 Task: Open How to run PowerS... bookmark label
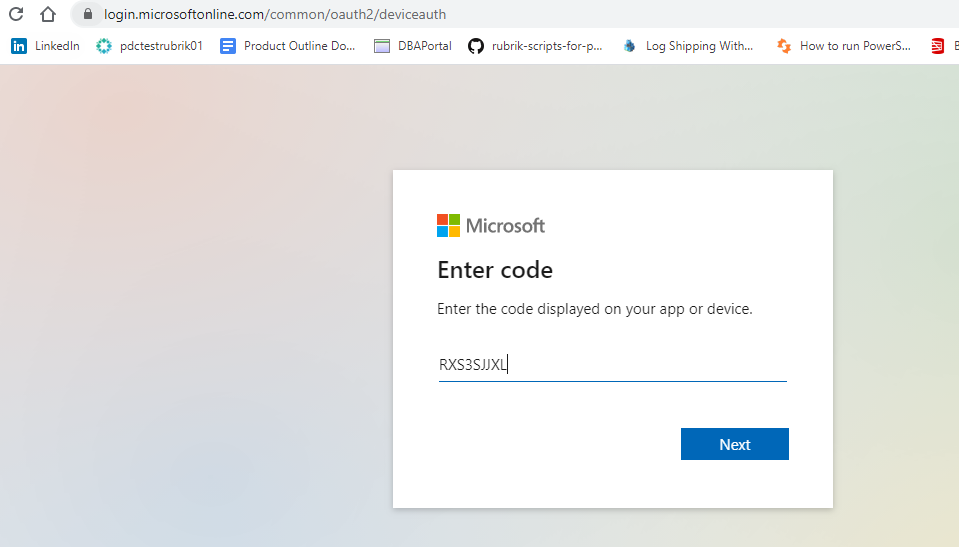(x=855, y=46)
